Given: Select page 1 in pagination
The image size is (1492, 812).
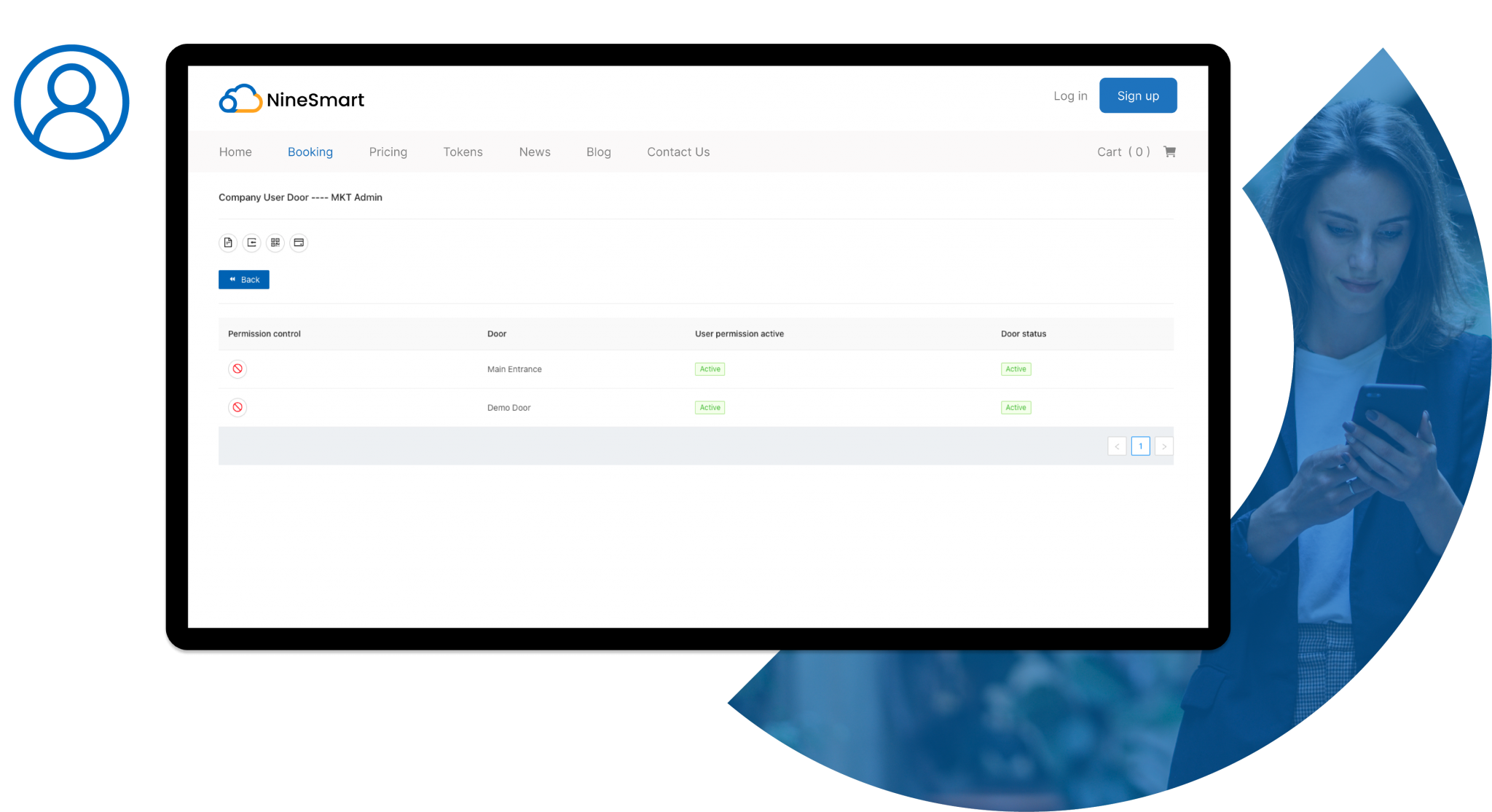Looking at the screenshot, I should click(1140, 446).
